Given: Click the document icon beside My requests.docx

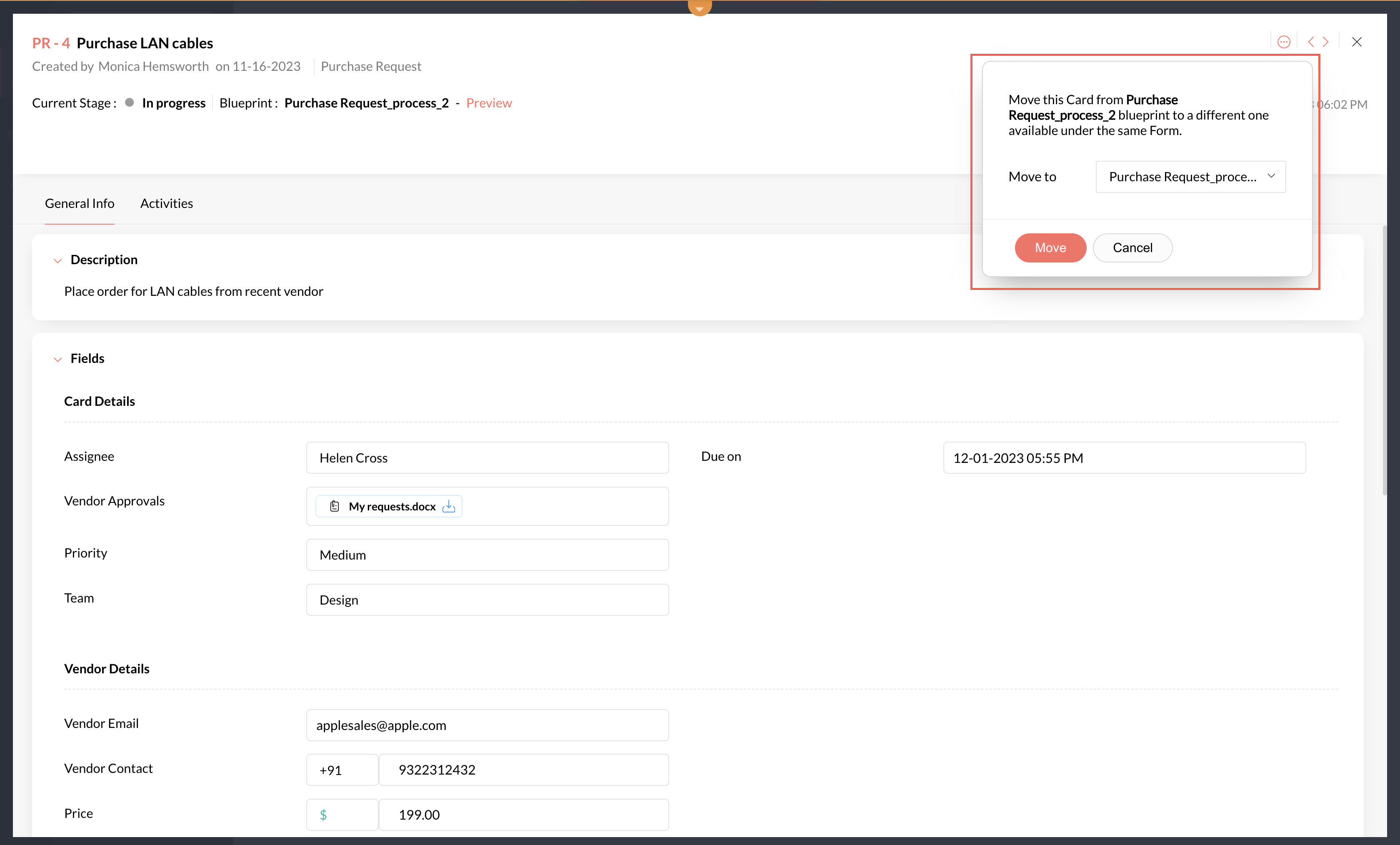Looking at the screenshot, I should pos(335,506).
